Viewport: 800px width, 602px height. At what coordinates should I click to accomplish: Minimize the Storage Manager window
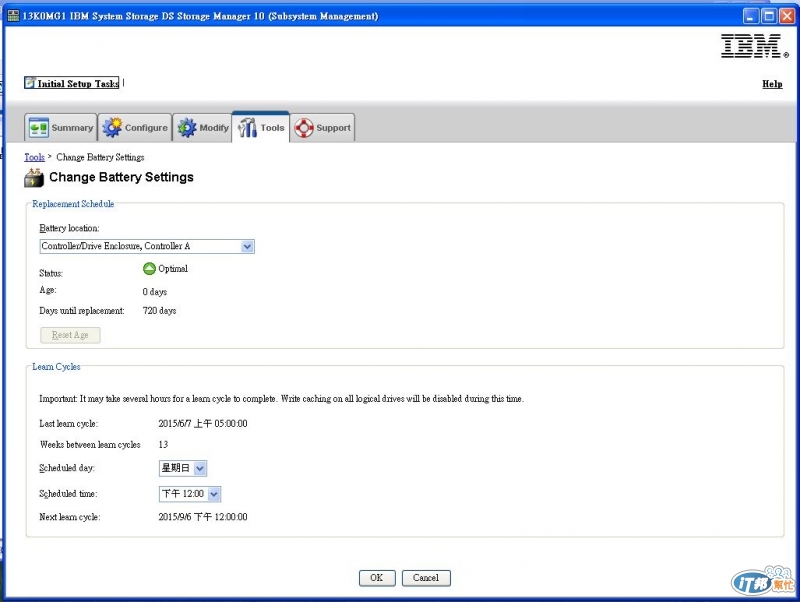point(751,16)
